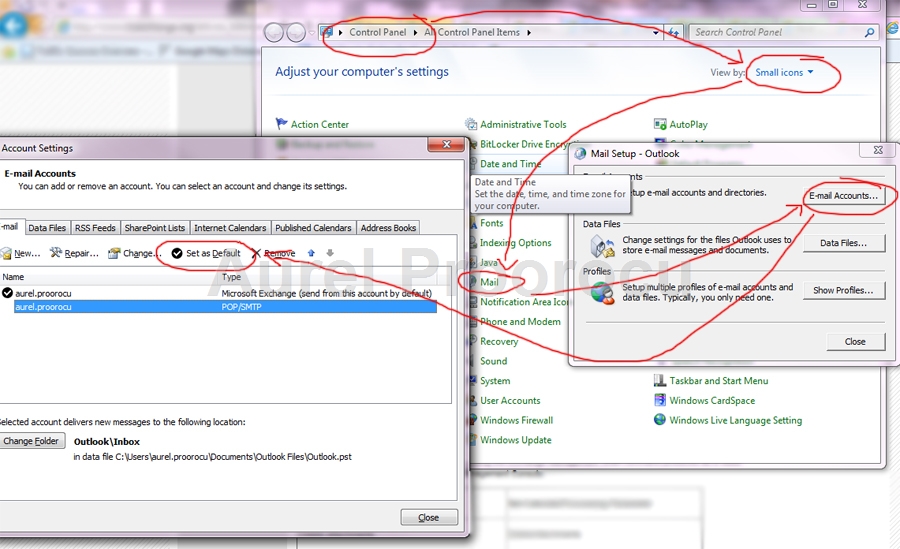
Task: Click the Profiles icon in Mail Setup
Action: click(603, 293)
